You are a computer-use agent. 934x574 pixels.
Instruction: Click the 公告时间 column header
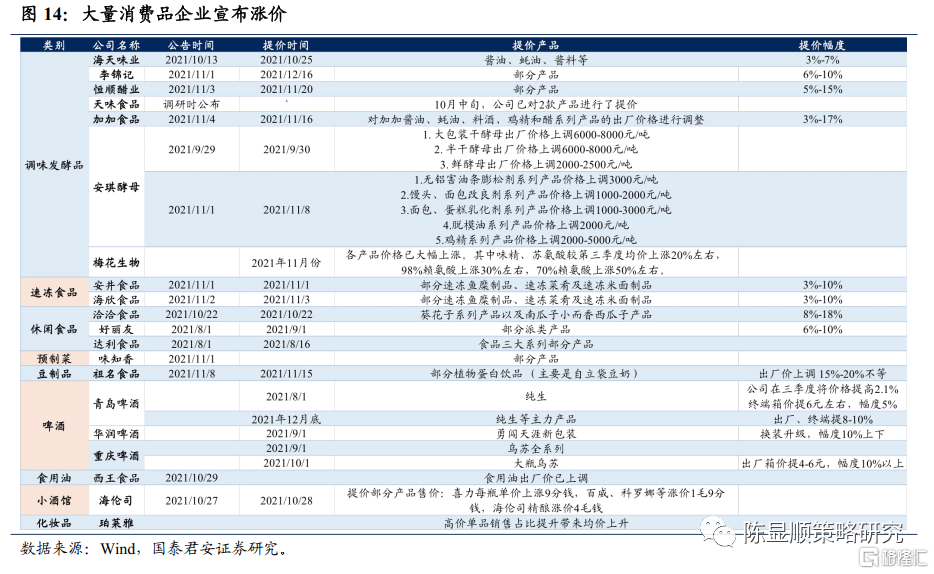192,45
